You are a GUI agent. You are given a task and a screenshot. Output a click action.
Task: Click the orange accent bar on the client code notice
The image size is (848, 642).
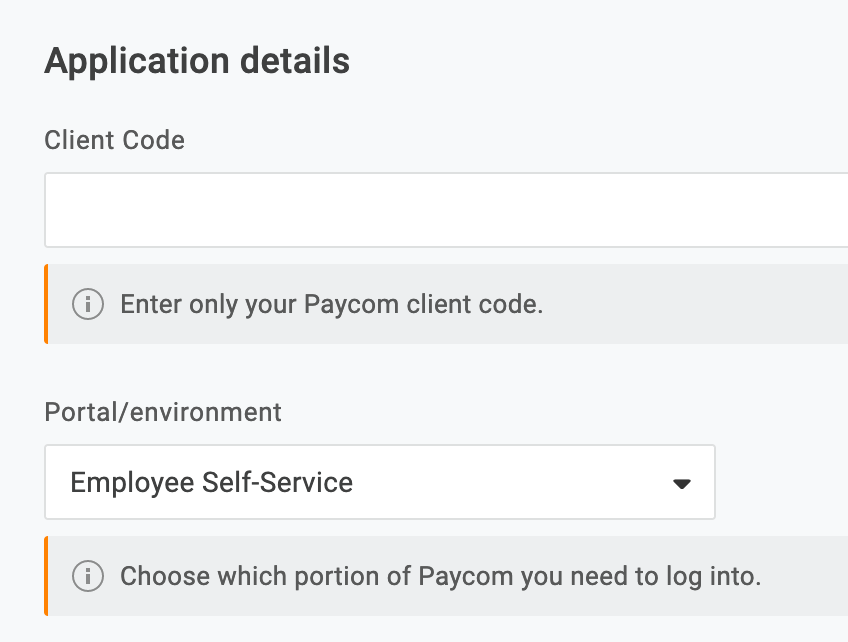tap(47, 304)
